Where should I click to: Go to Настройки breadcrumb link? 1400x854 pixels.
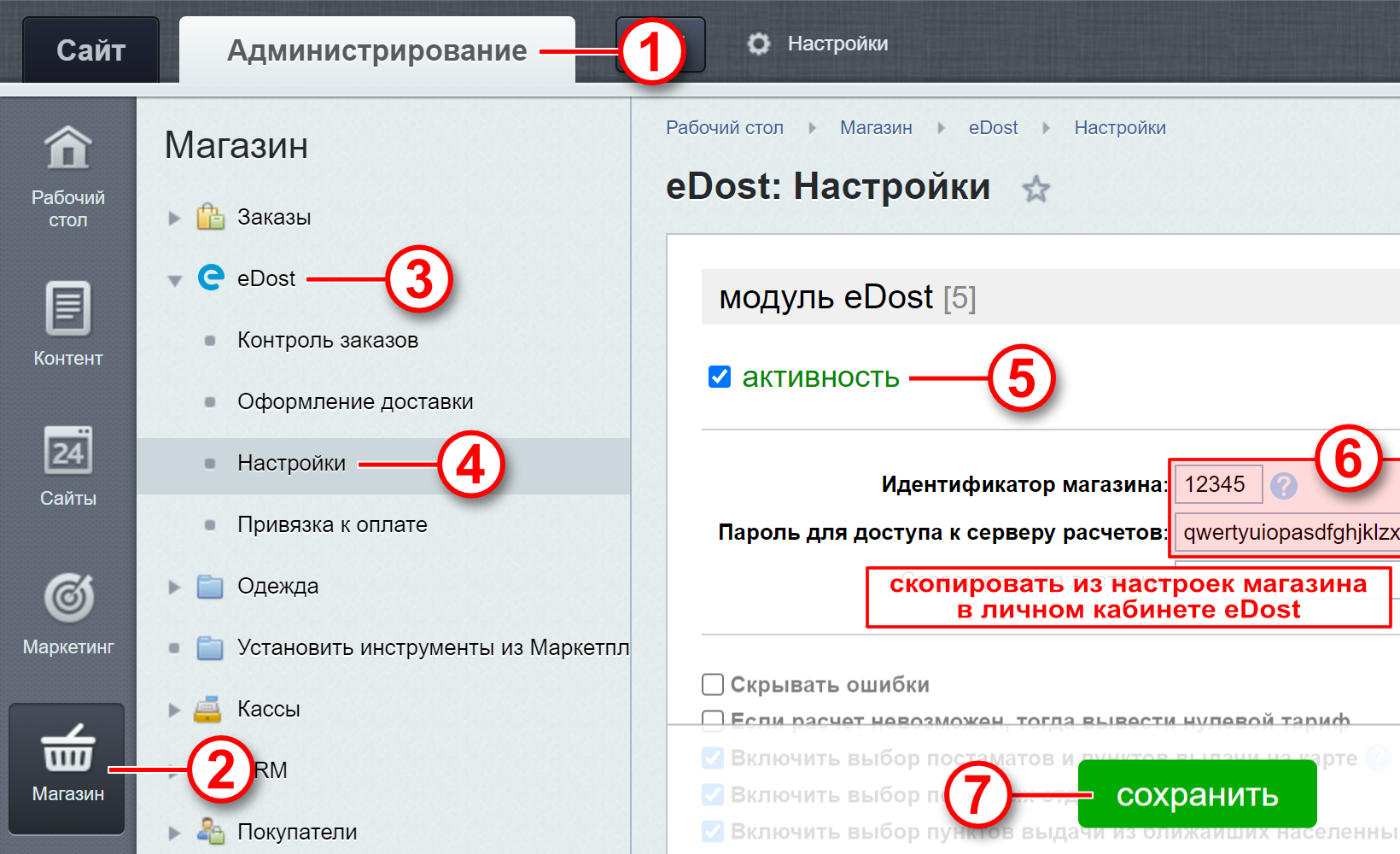tap(1120, 127)
